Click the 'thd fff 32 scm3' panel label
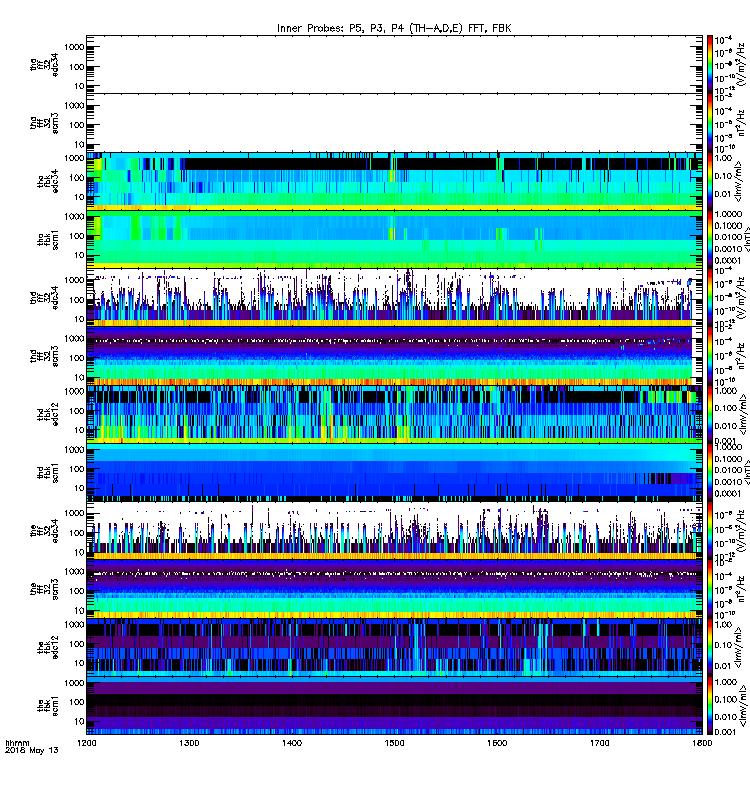750x800 pixels. click(44, 356)
